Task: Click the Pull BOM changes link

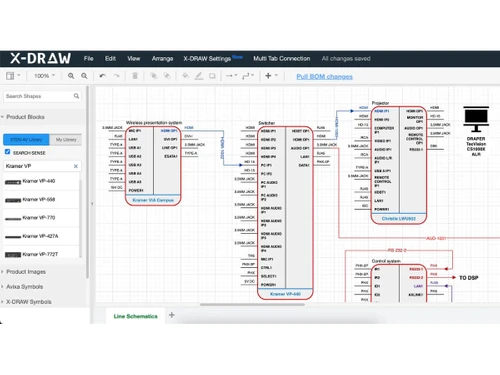Action: tap(324, 76)
